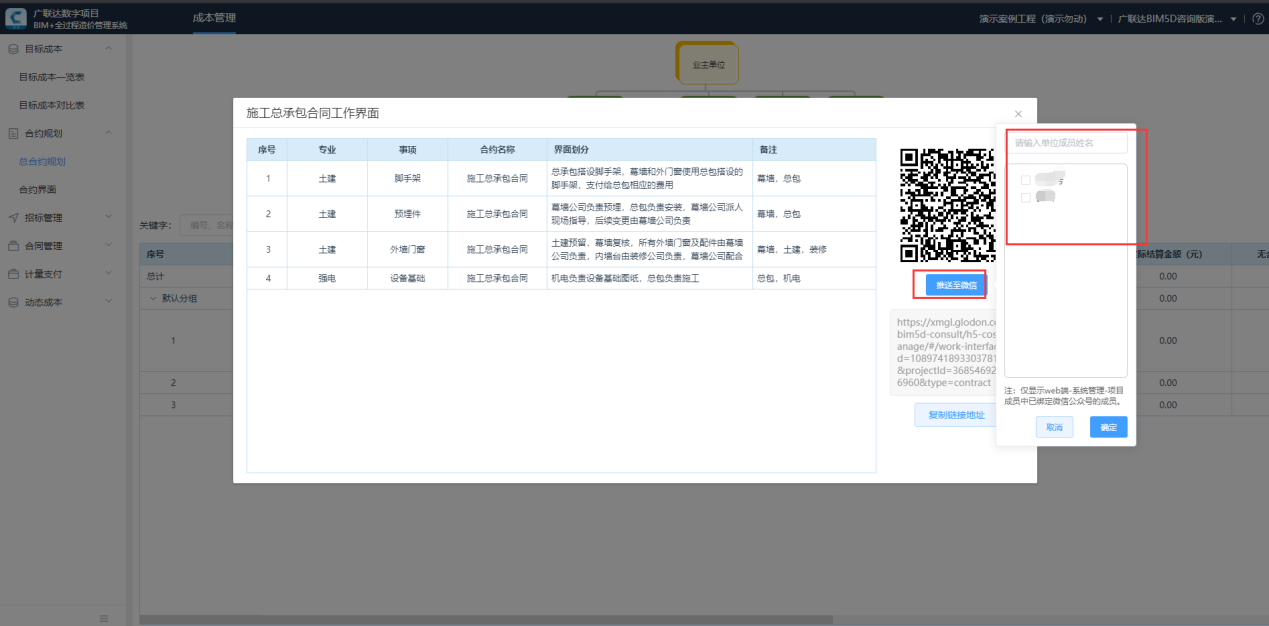Click the 设备基础 cell

(408, 278)
